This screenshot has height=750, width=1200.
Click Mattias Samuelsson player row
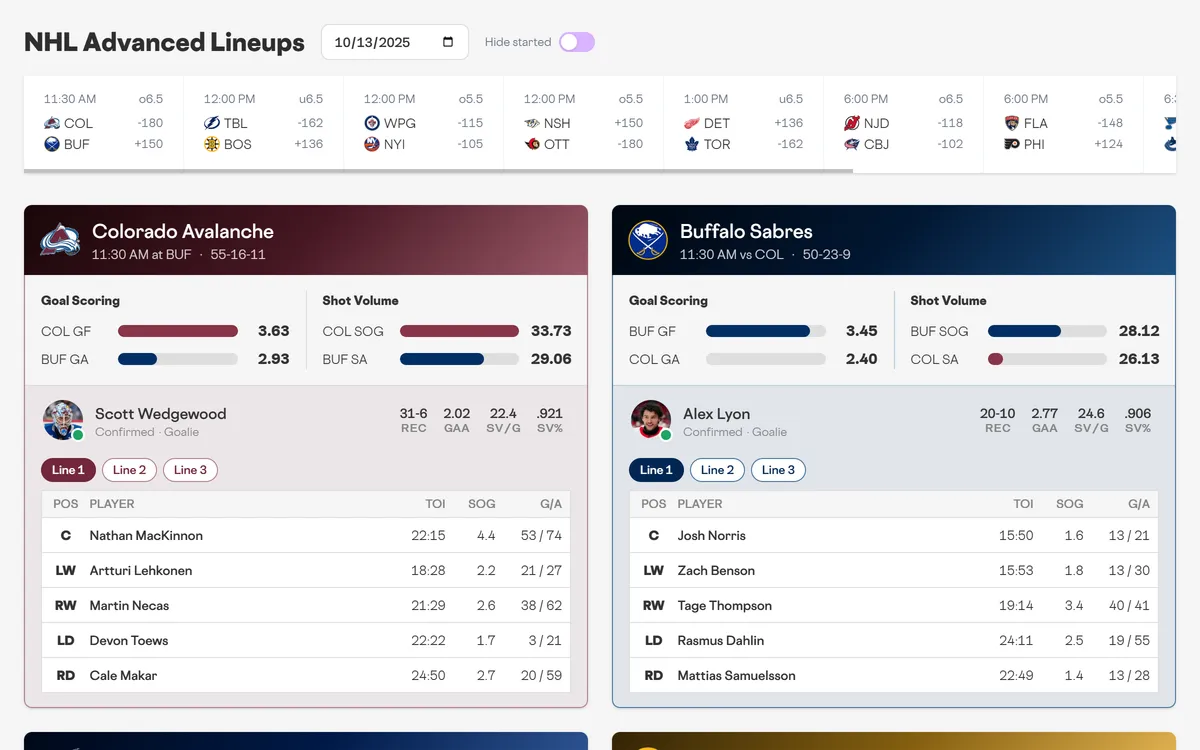click(x=894, y=675)
